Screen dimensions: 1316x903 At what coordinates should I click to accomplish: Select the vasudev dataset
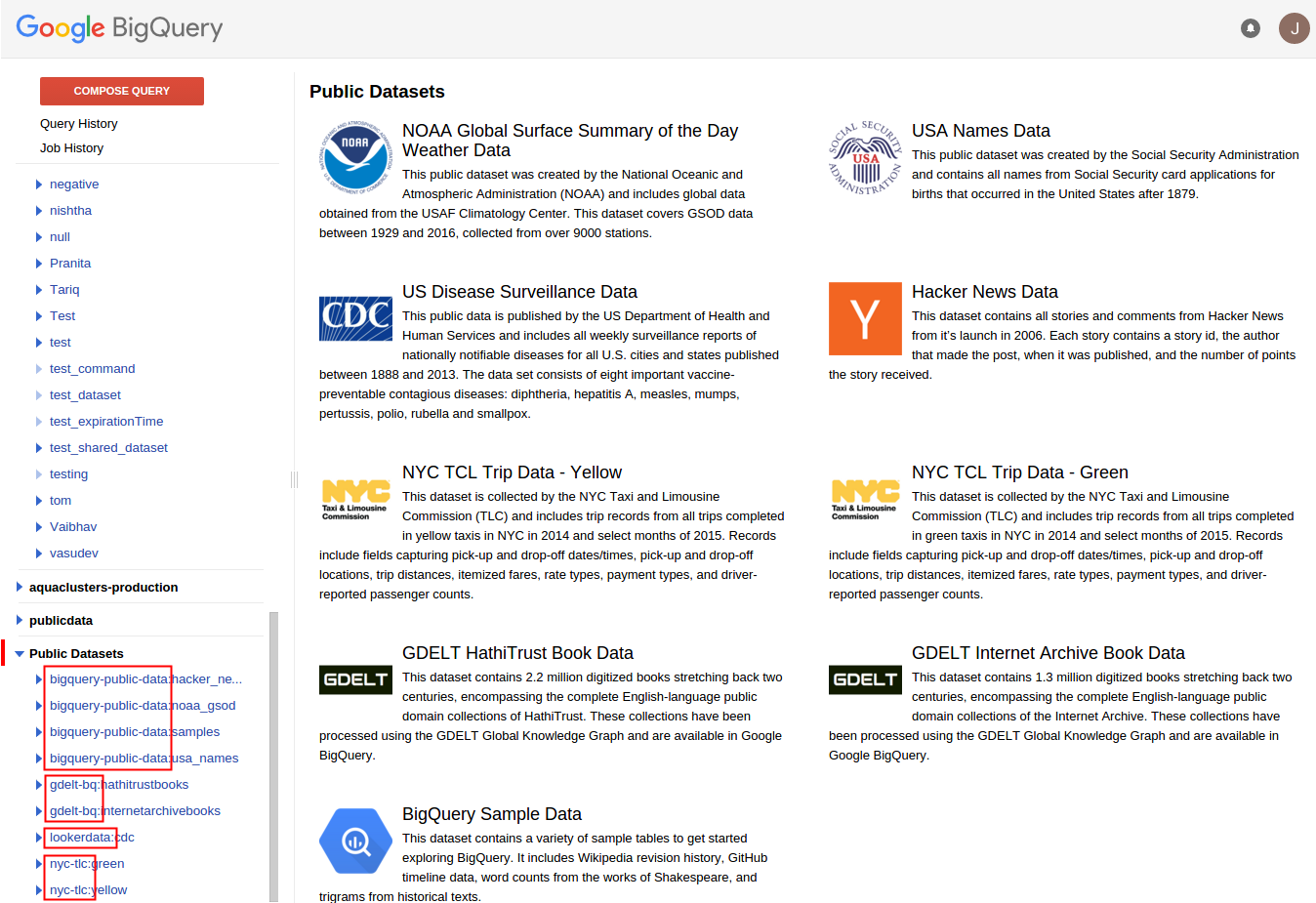(74, 554)
